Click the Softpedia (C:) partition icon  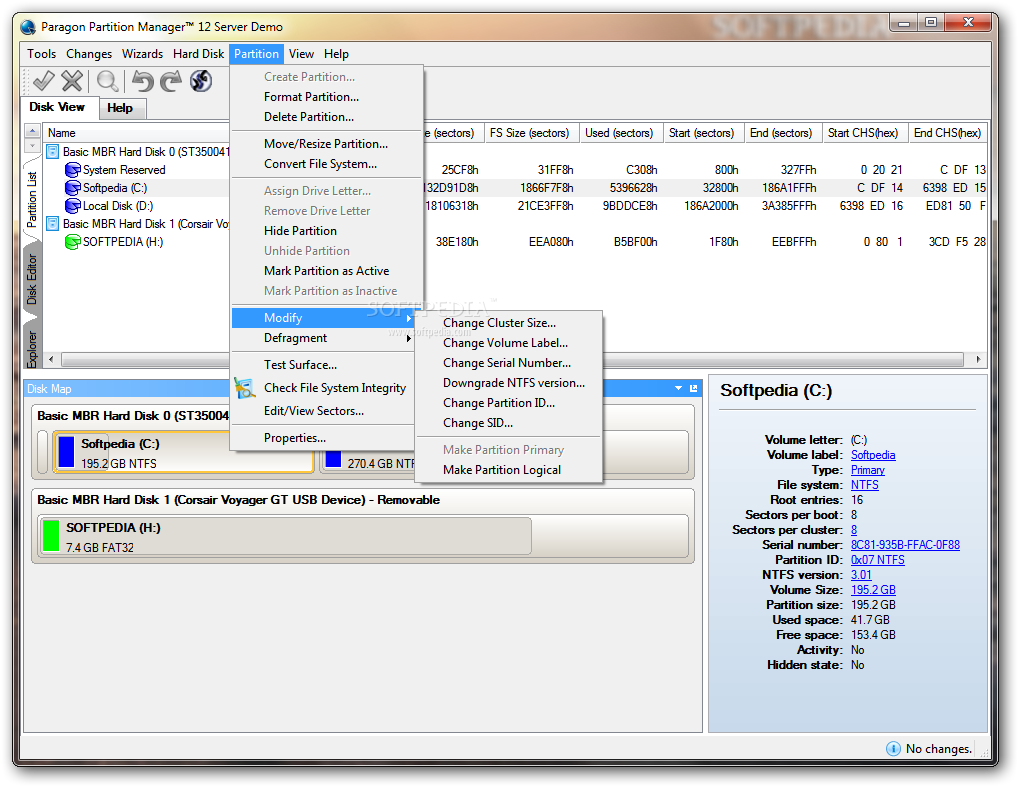(x=73, y=188)
